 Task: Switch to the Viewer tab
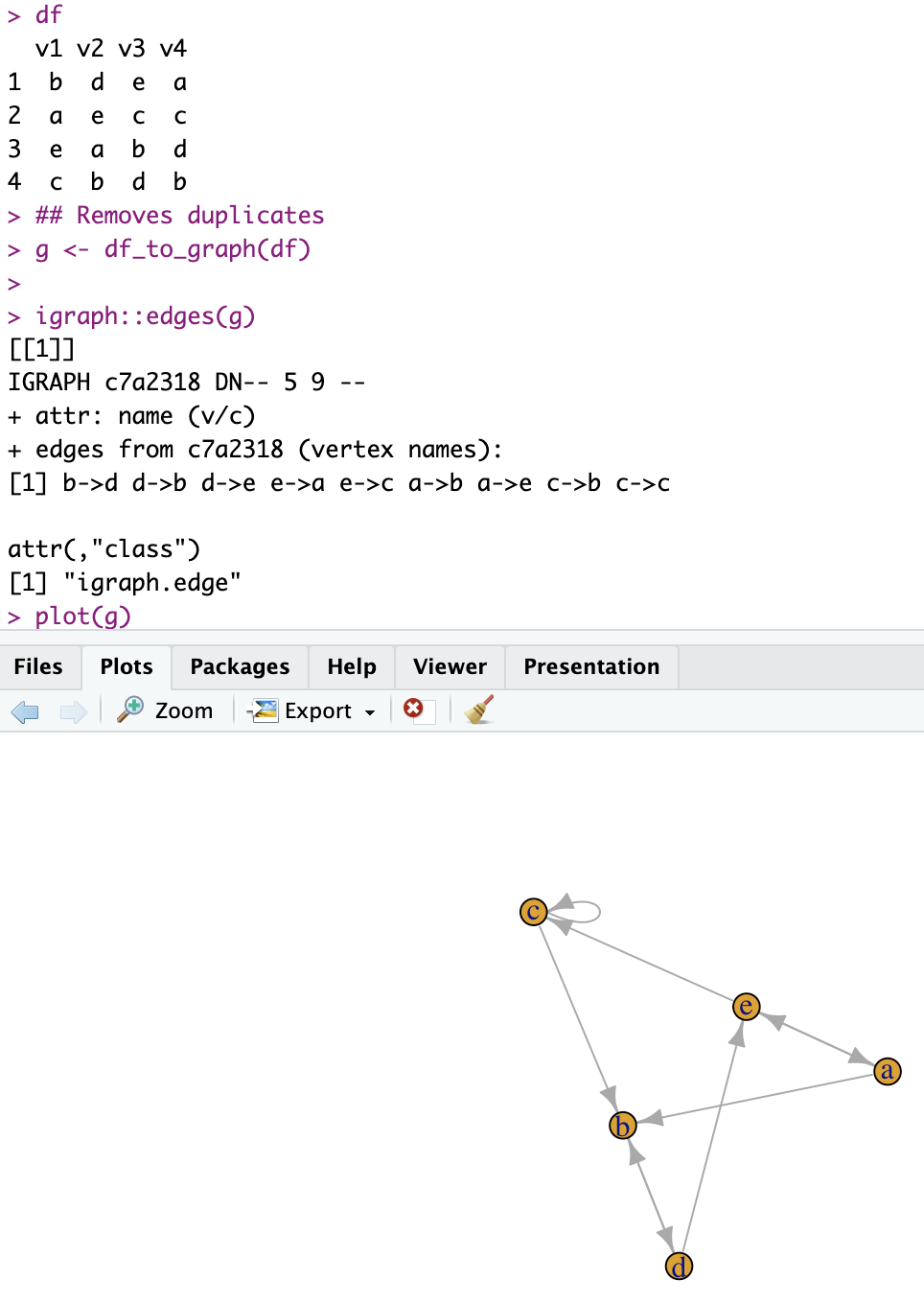click(x=450, y=666)
